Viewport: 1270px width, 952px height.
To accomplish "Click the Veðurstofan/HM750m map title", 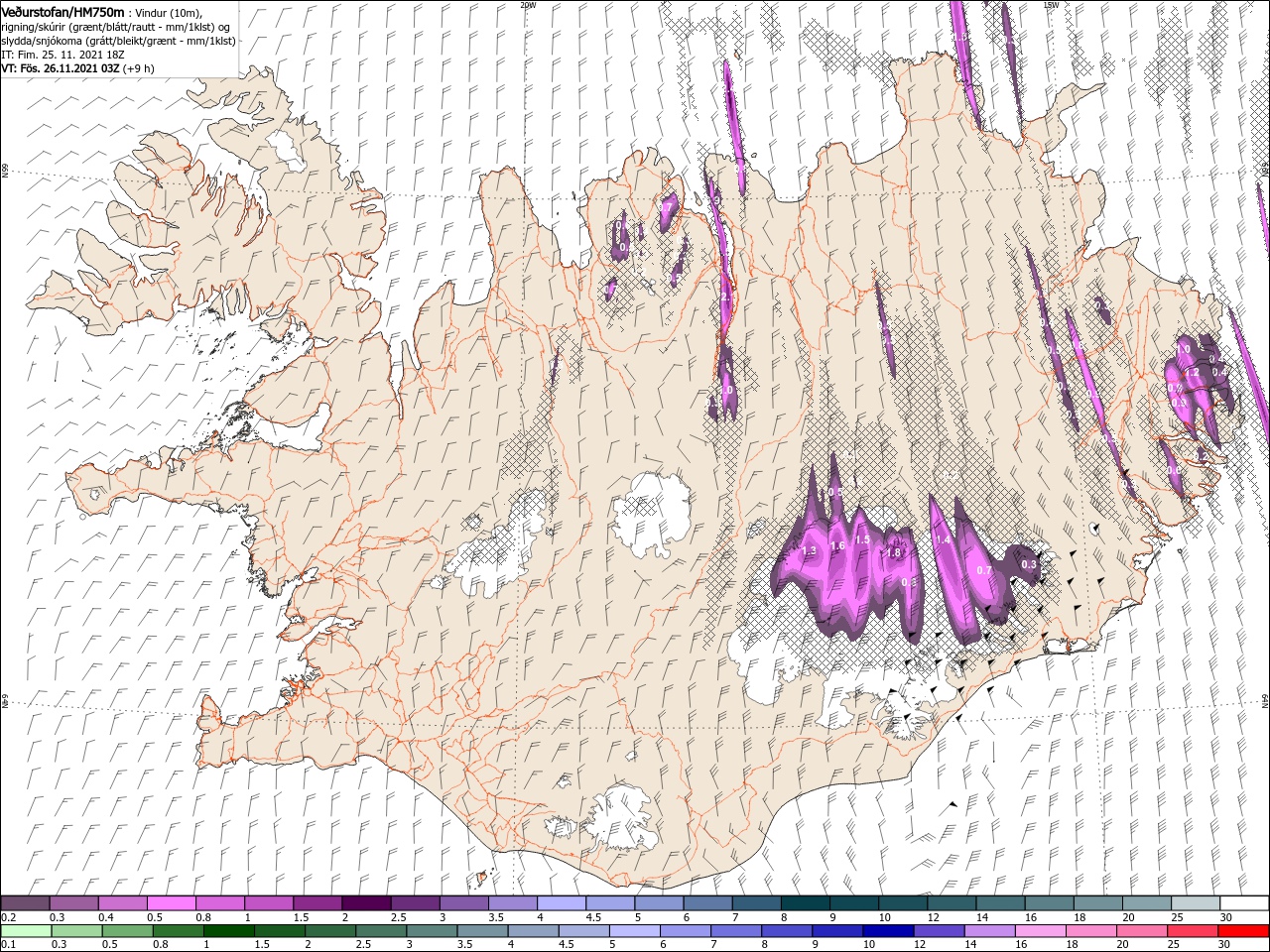I will click(x=63, y=12).
